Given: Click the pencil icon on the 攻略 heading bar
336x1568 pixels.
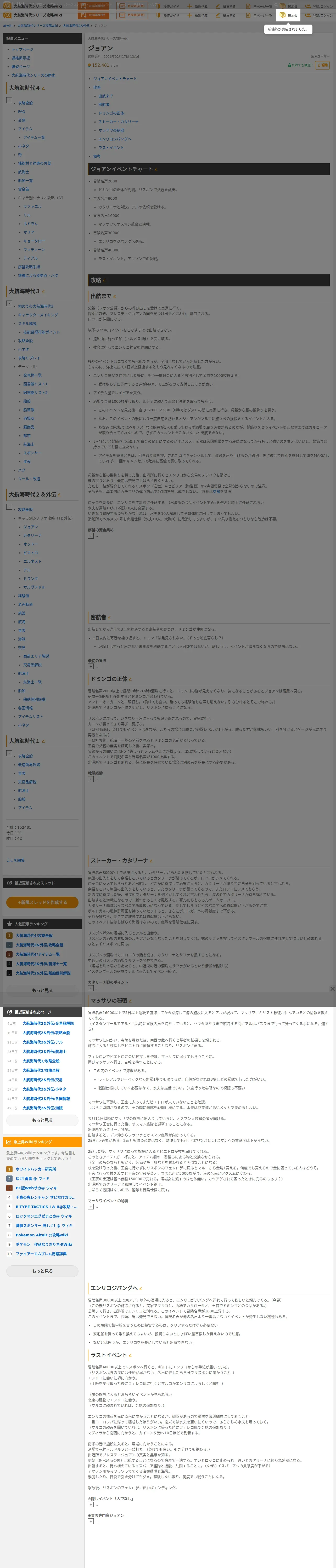Looking at the screenshot, I should point(104,281).
